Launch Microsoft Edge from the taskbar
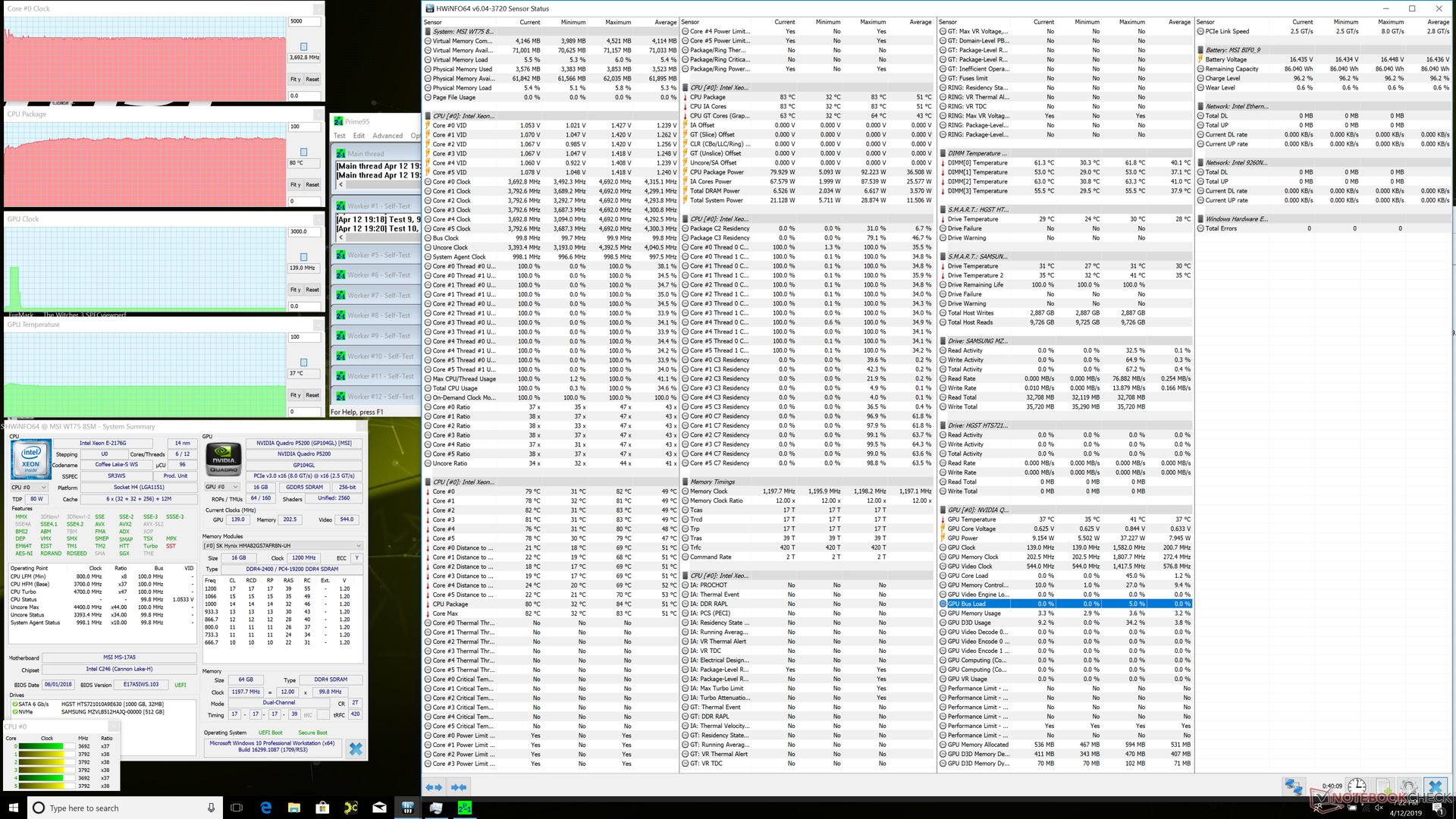 click(x=265, y=808)
